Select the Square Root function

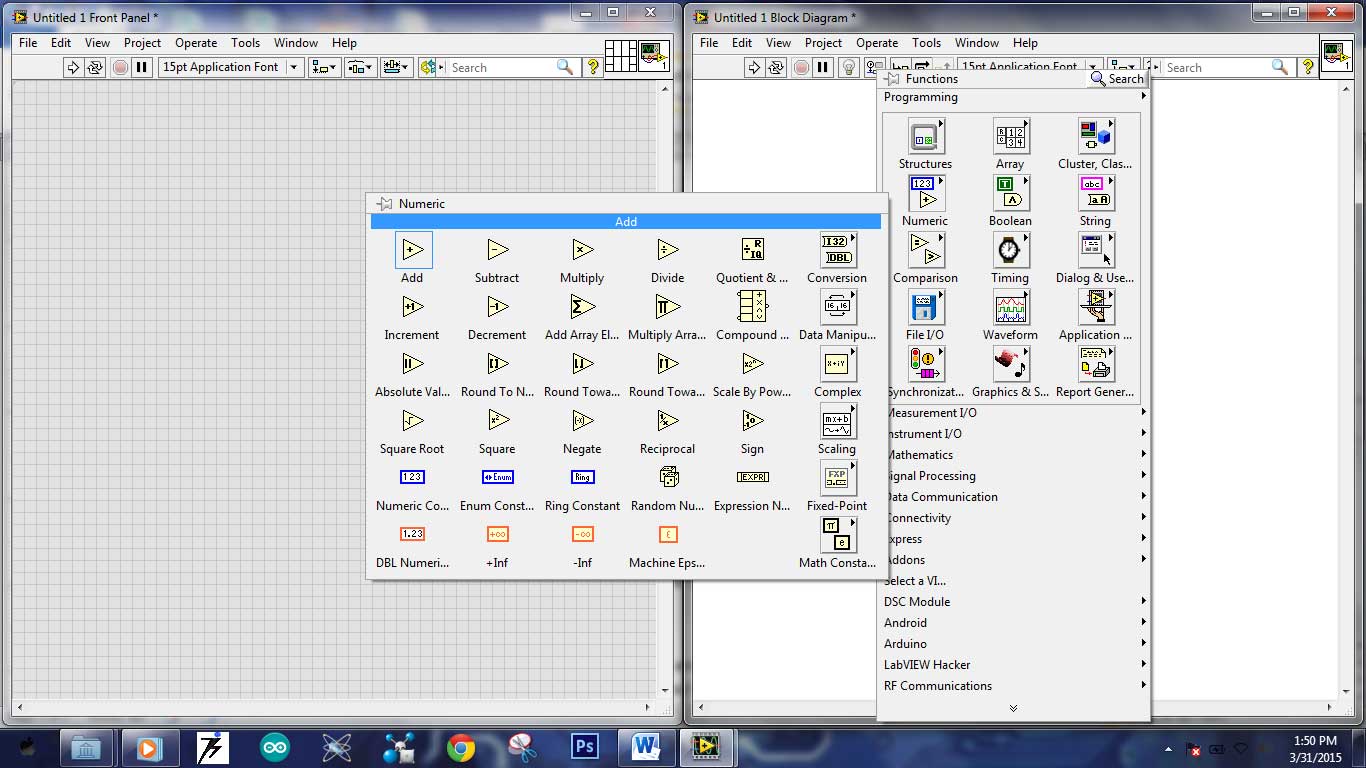tap(412, 421)
